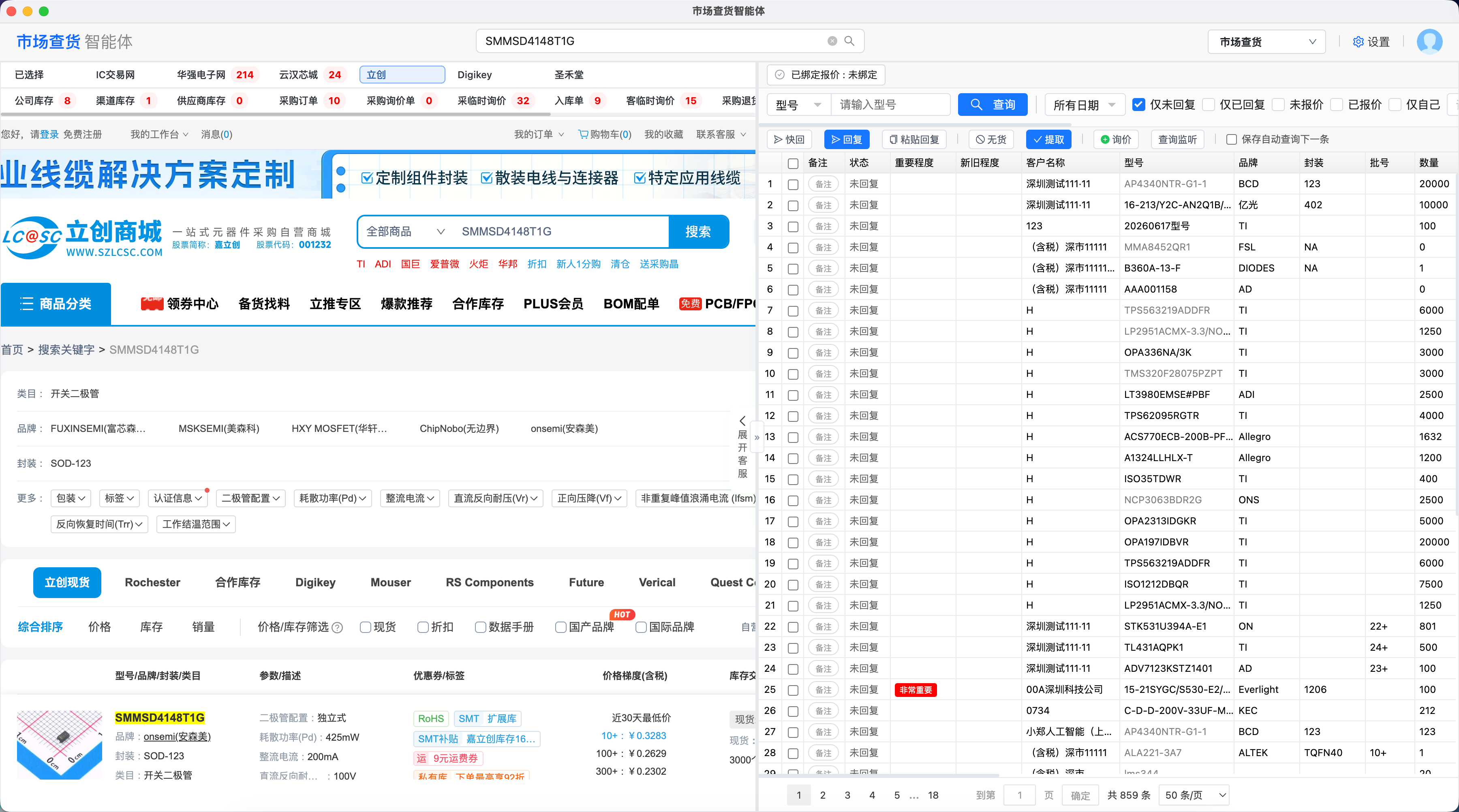
Task: Enable 未报价 checkbox
Action: (x=1278, y=105)
